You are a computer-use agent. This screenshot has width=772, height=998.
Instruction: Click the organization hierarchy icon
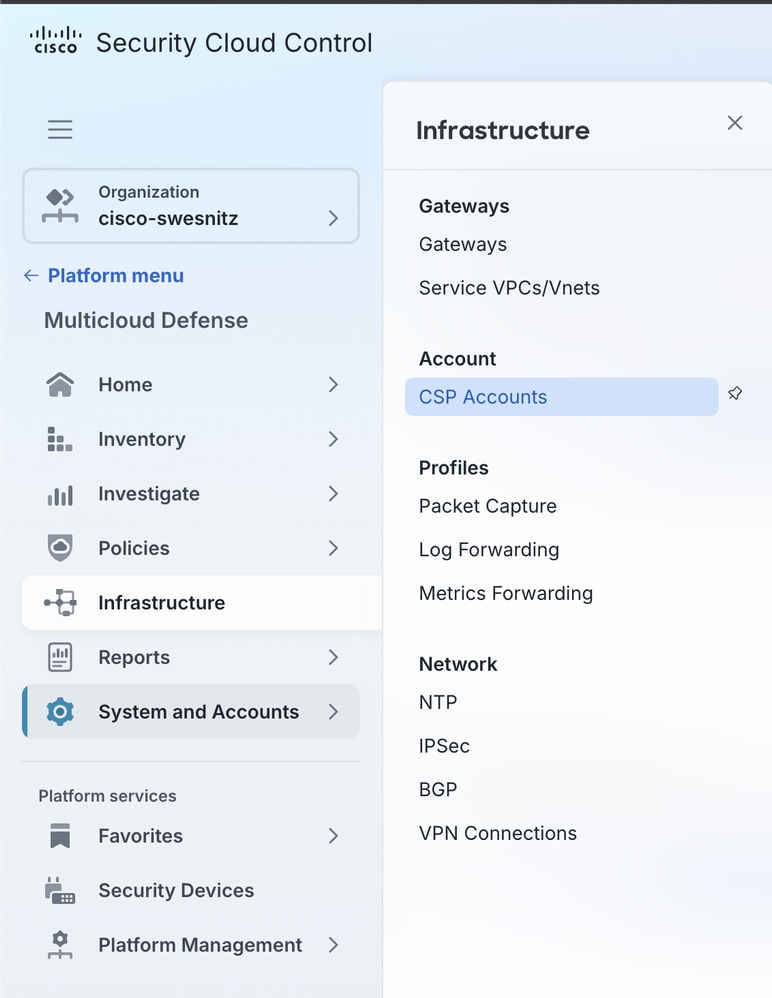point(60,206)
